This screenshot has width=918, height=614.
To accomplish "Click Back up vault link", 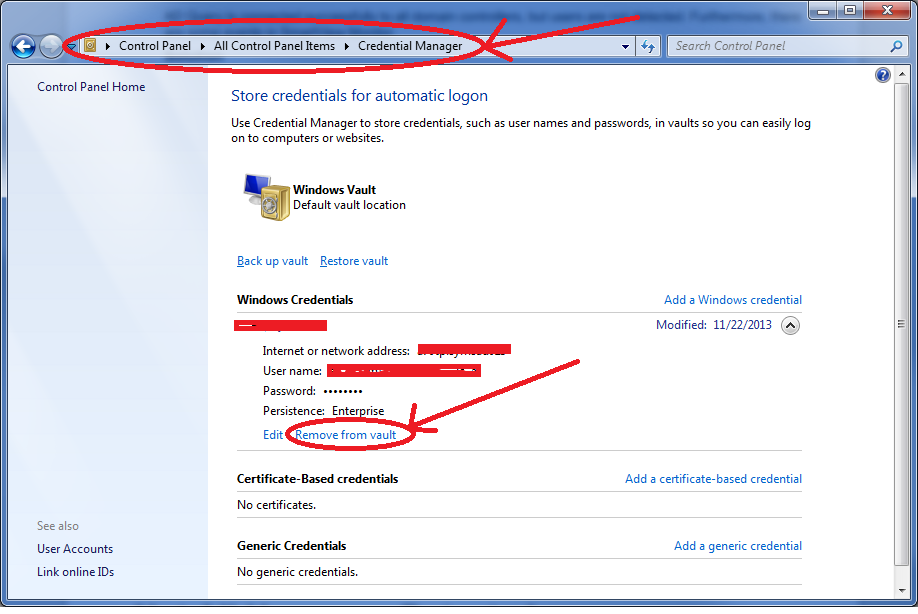I will [x=272, y=261].
